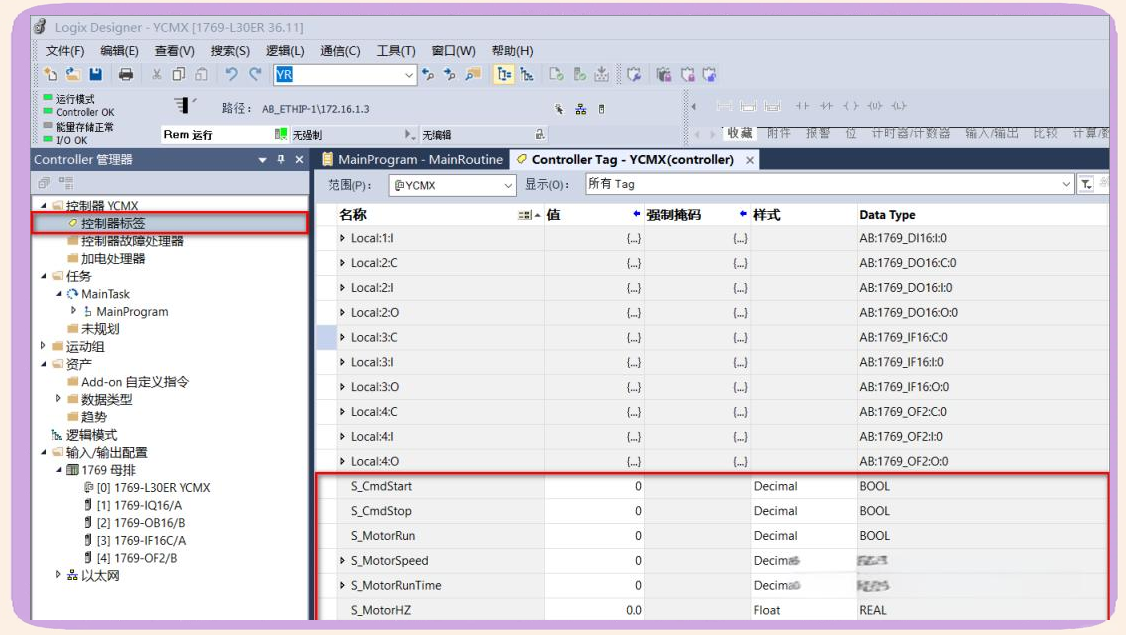The image size is (1126, 635).
Task: Expand the 以太网 tree node
Action: click(58, 575)
